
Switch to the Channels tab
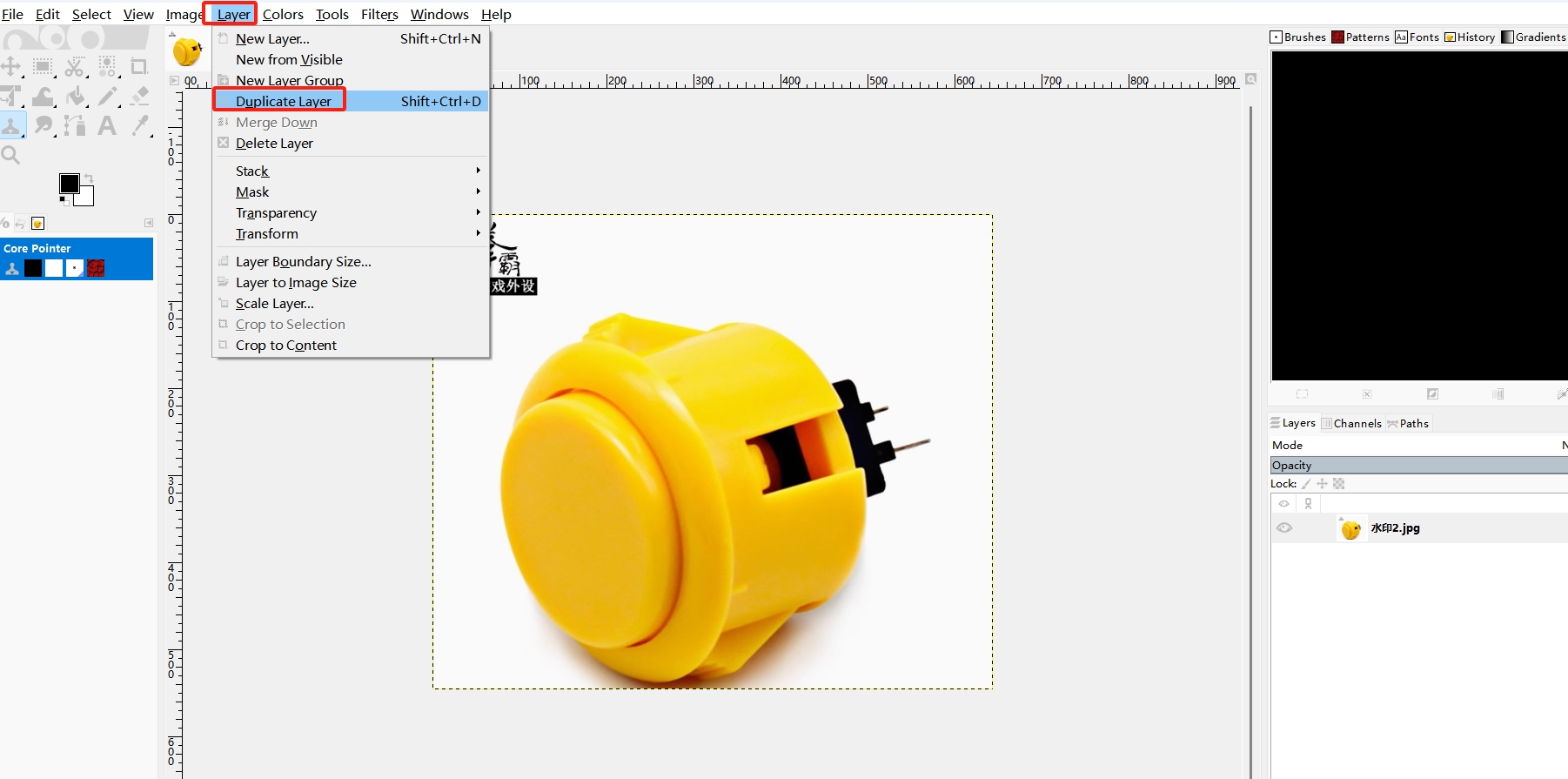(1351, 423)
